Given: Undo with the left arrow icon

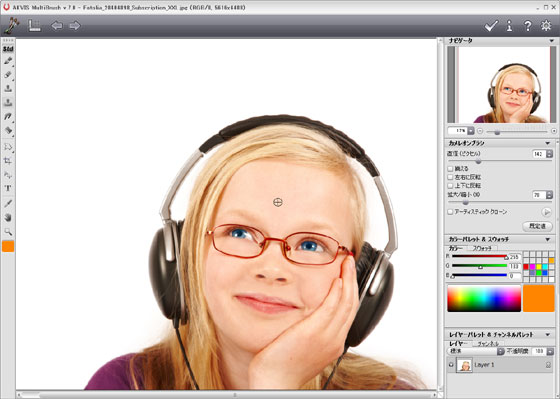Looking at the screenshot, I should [x=57, y=26].
